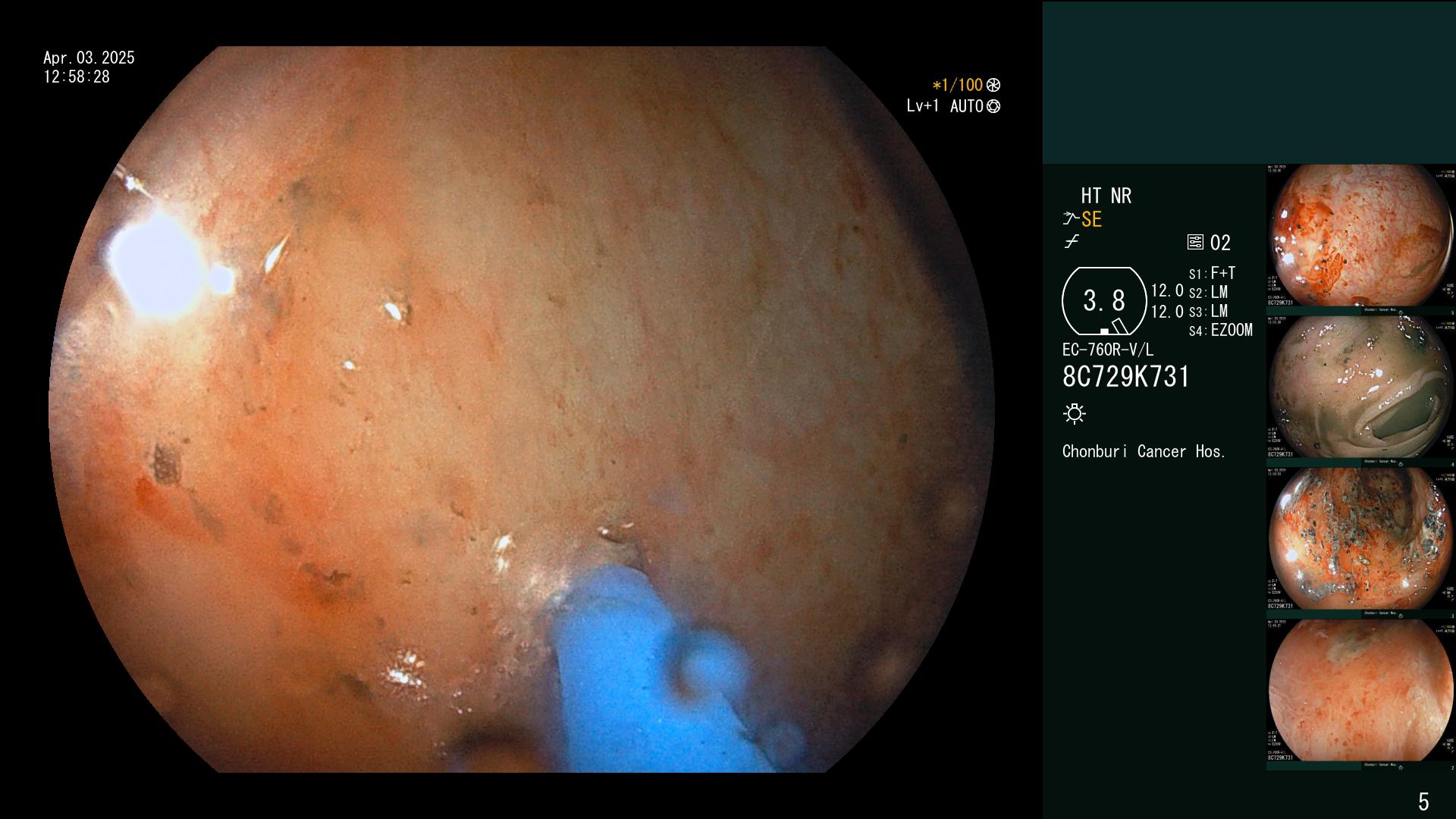Open the bottom captured image thumbnail

click(1361, 691)
